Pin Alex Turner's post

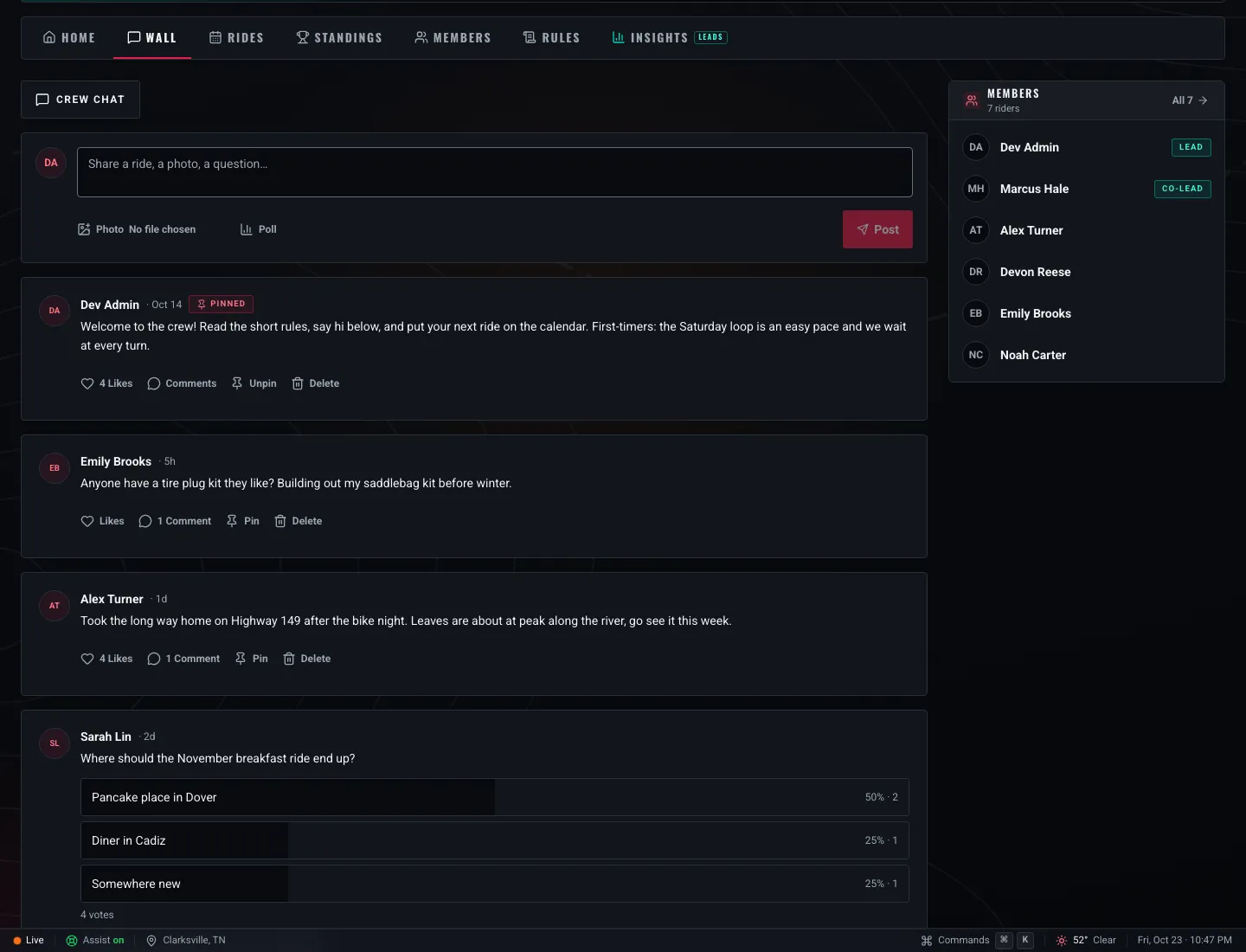pyautogui.click(x=252, y=659)
